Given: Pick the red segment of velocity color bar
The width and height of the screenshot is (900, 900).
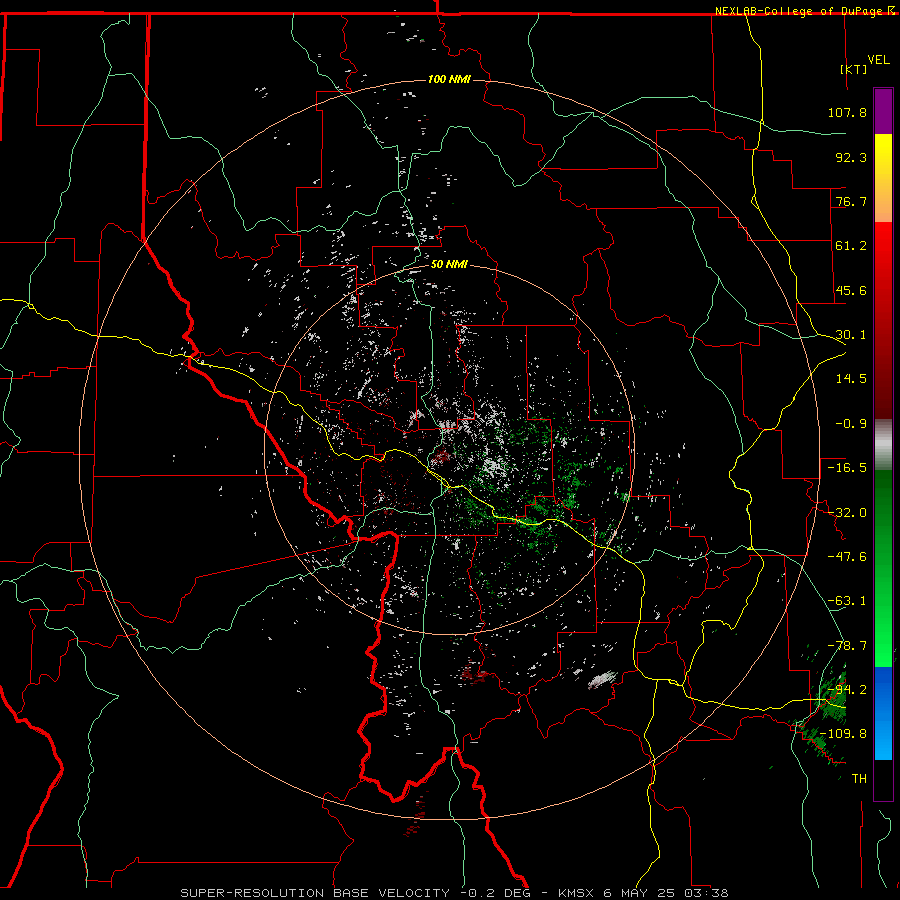Looking at the screenshot, I should (883, 320).
